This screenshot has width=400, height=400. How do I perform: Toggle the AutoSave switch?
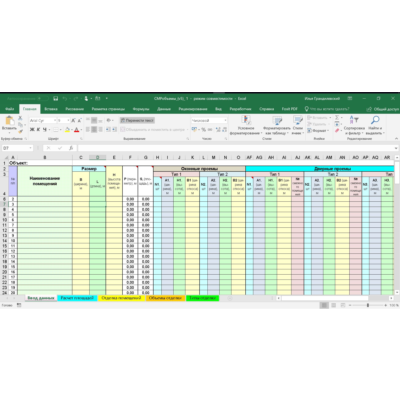pos(43,99)
